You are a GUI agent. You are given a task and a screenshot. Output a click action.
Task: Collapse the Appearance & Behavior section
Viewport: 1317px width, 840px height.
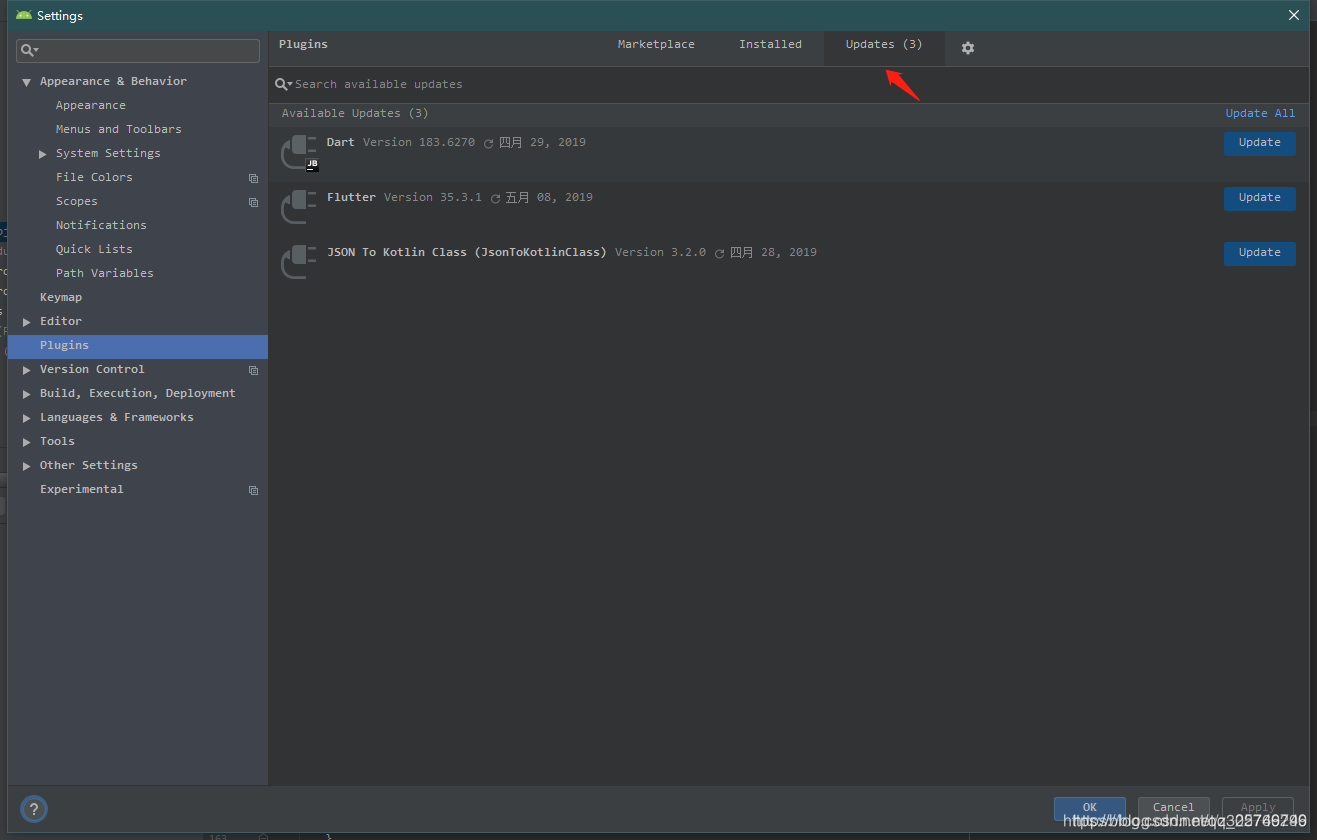point(27,82)
